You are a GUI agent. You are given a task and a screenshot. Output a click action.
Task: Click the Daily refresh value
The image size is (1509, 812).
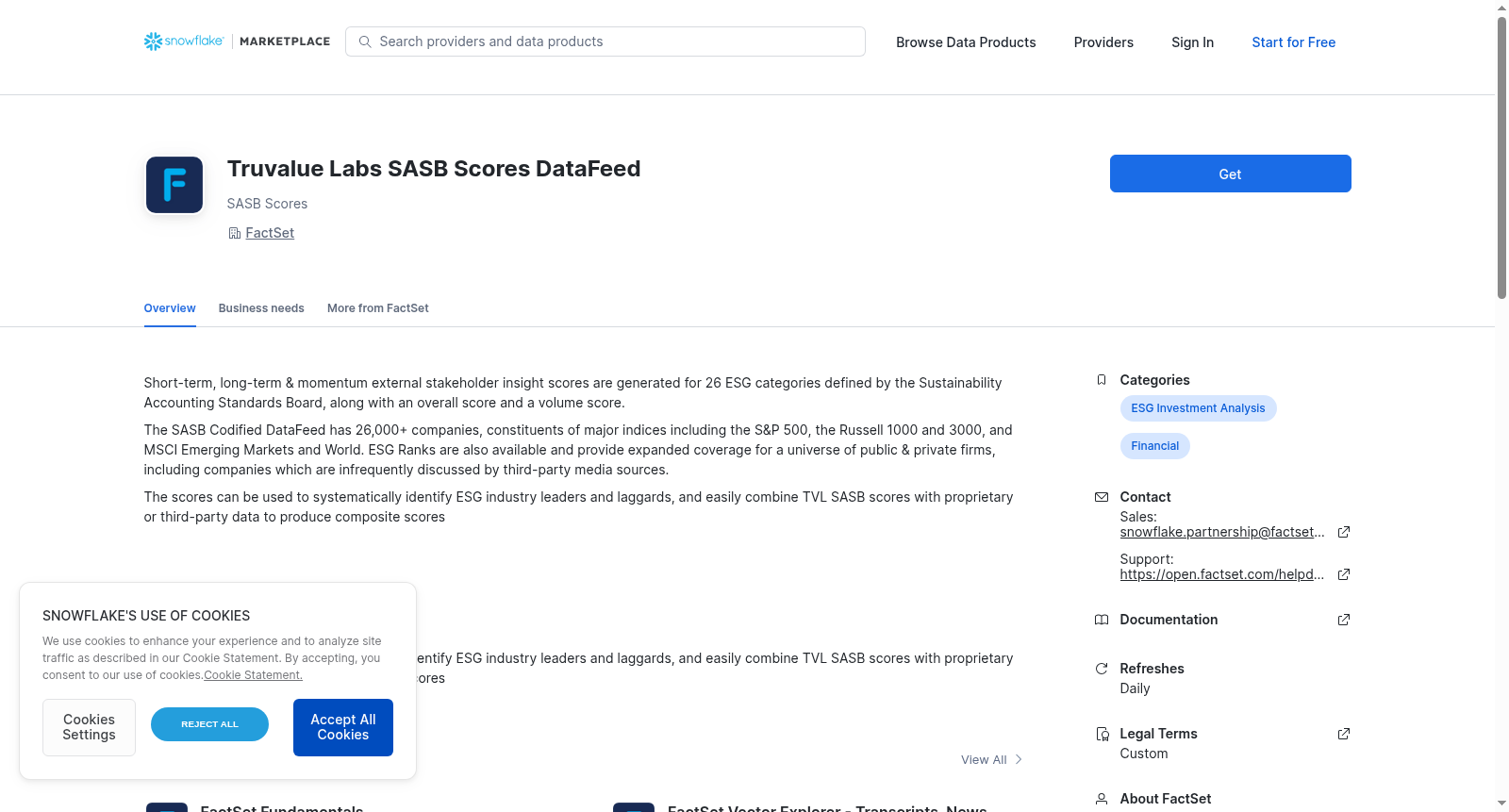(x=1135, y=688)
